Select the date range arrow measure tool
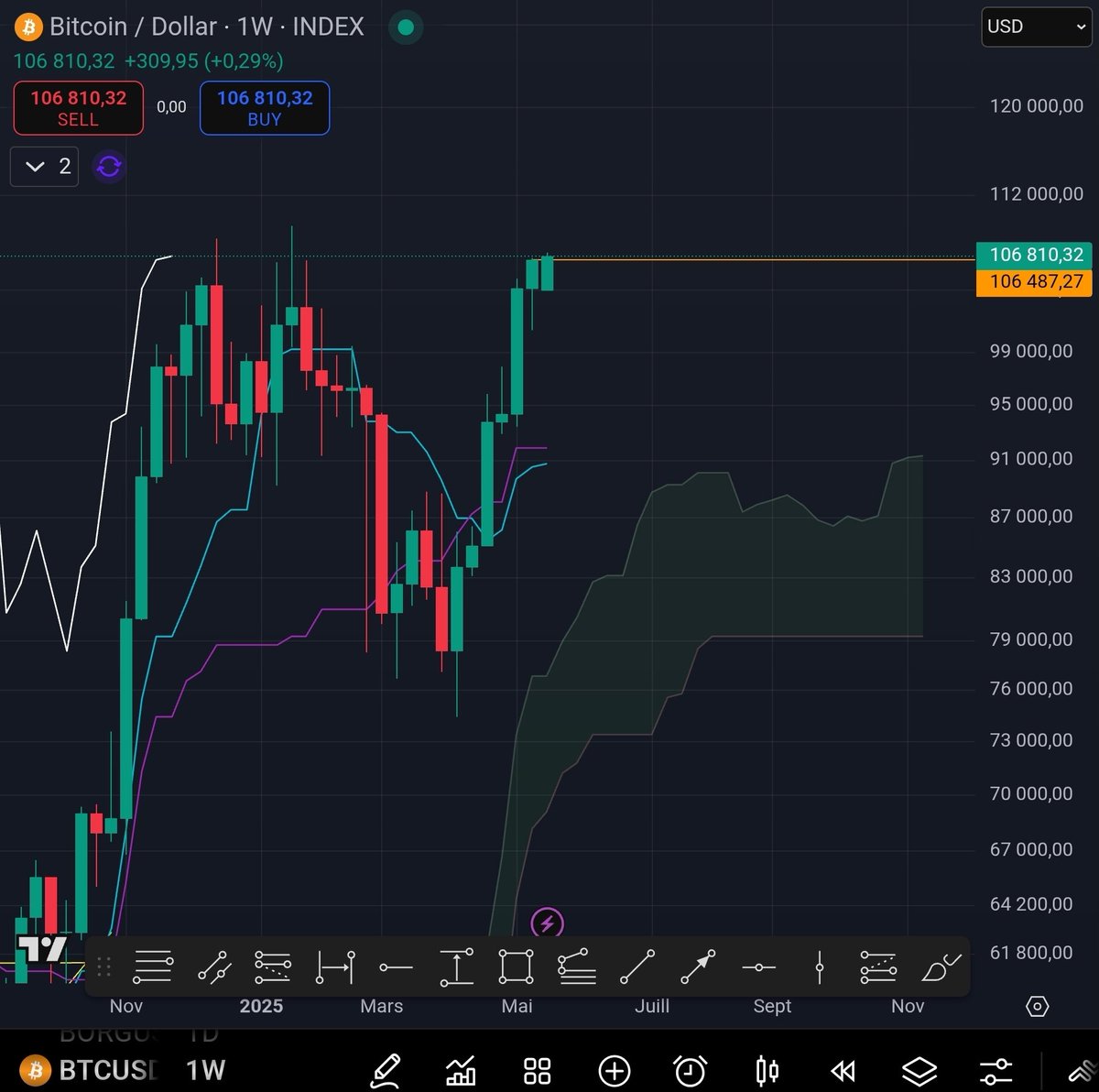The image size is (1099, 1092). tap(335, 966)
